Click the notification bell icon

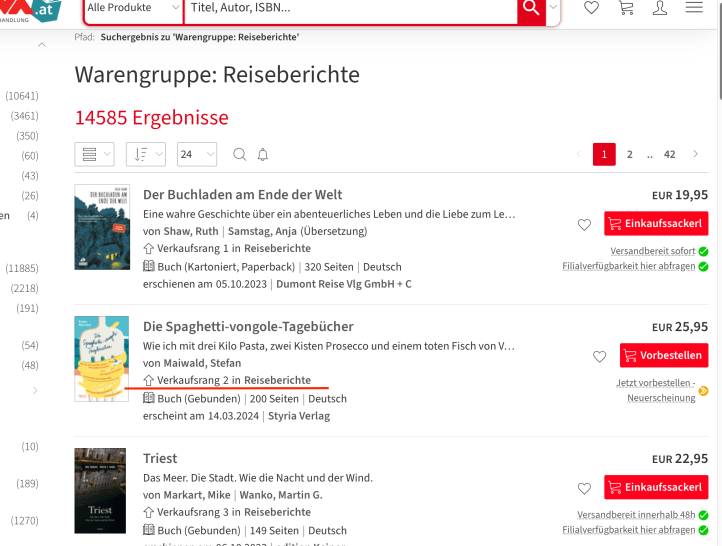pyautogui.click(x=263, y=154)
